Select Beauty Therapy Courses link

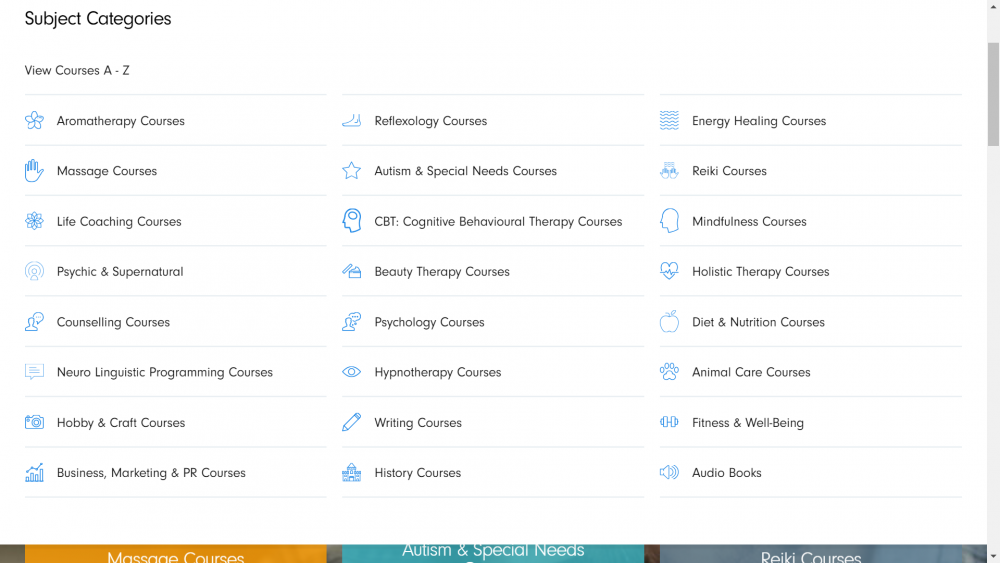point(442,272)
